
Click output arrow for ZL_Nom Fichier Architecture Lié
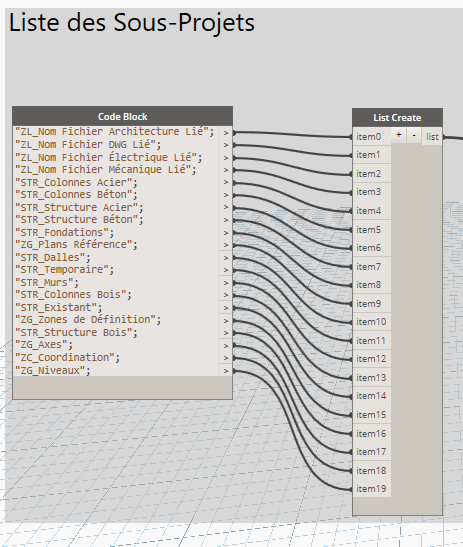pyautogui.click(x=226, y=133)
